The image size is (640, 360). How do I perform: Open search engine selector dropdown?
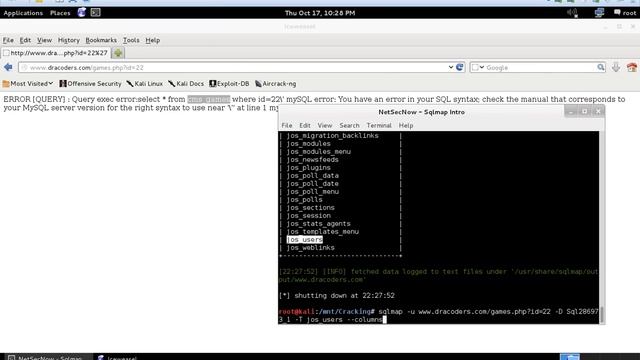point(478,67)
